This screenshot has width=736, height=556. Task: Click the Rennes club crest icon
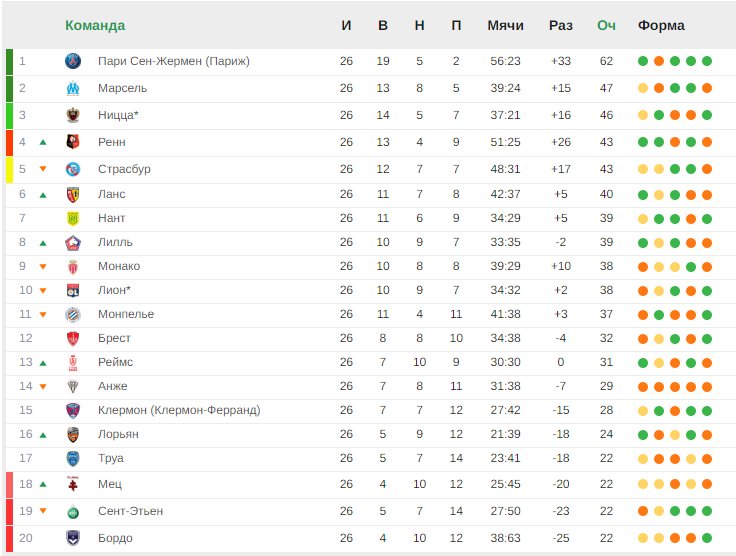[x=73, y=142]
